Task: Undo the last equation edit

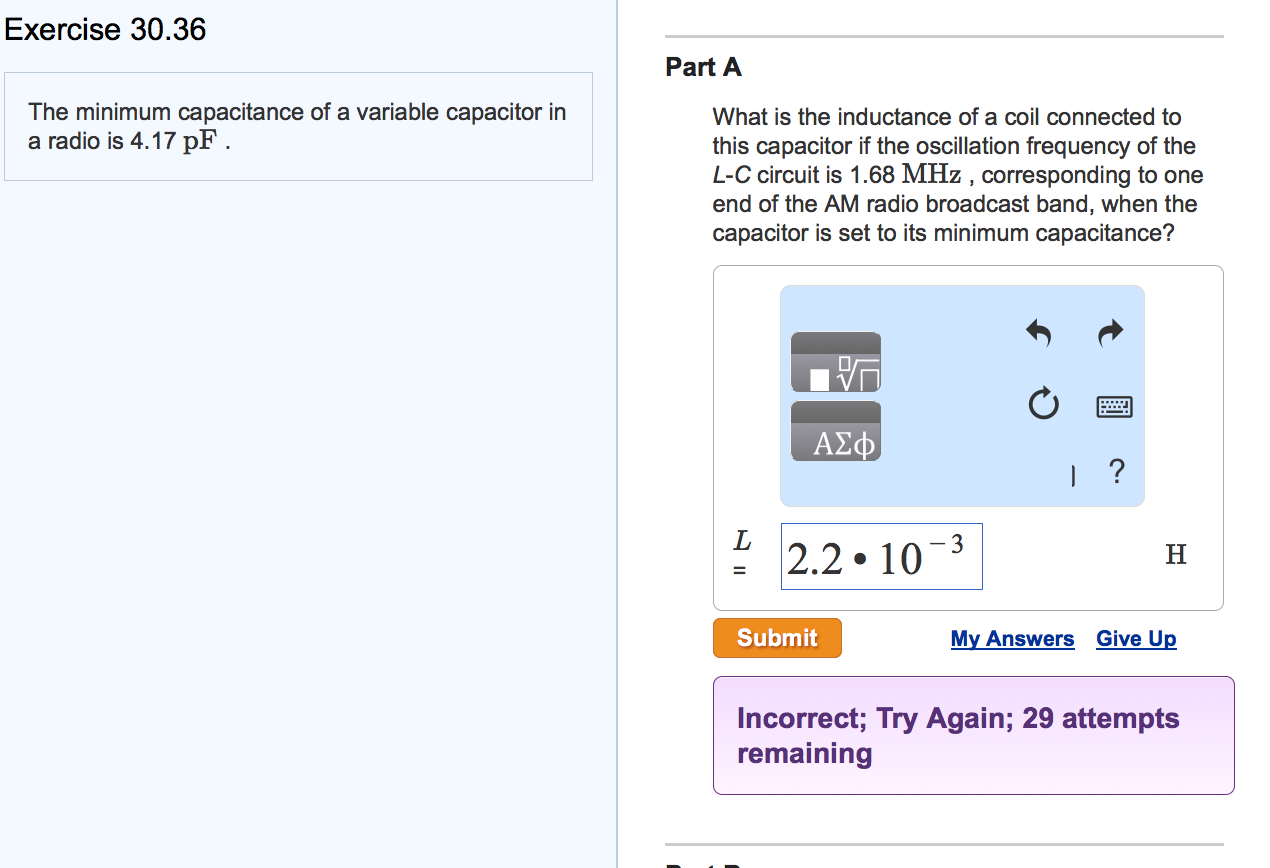Action: 1037,332
